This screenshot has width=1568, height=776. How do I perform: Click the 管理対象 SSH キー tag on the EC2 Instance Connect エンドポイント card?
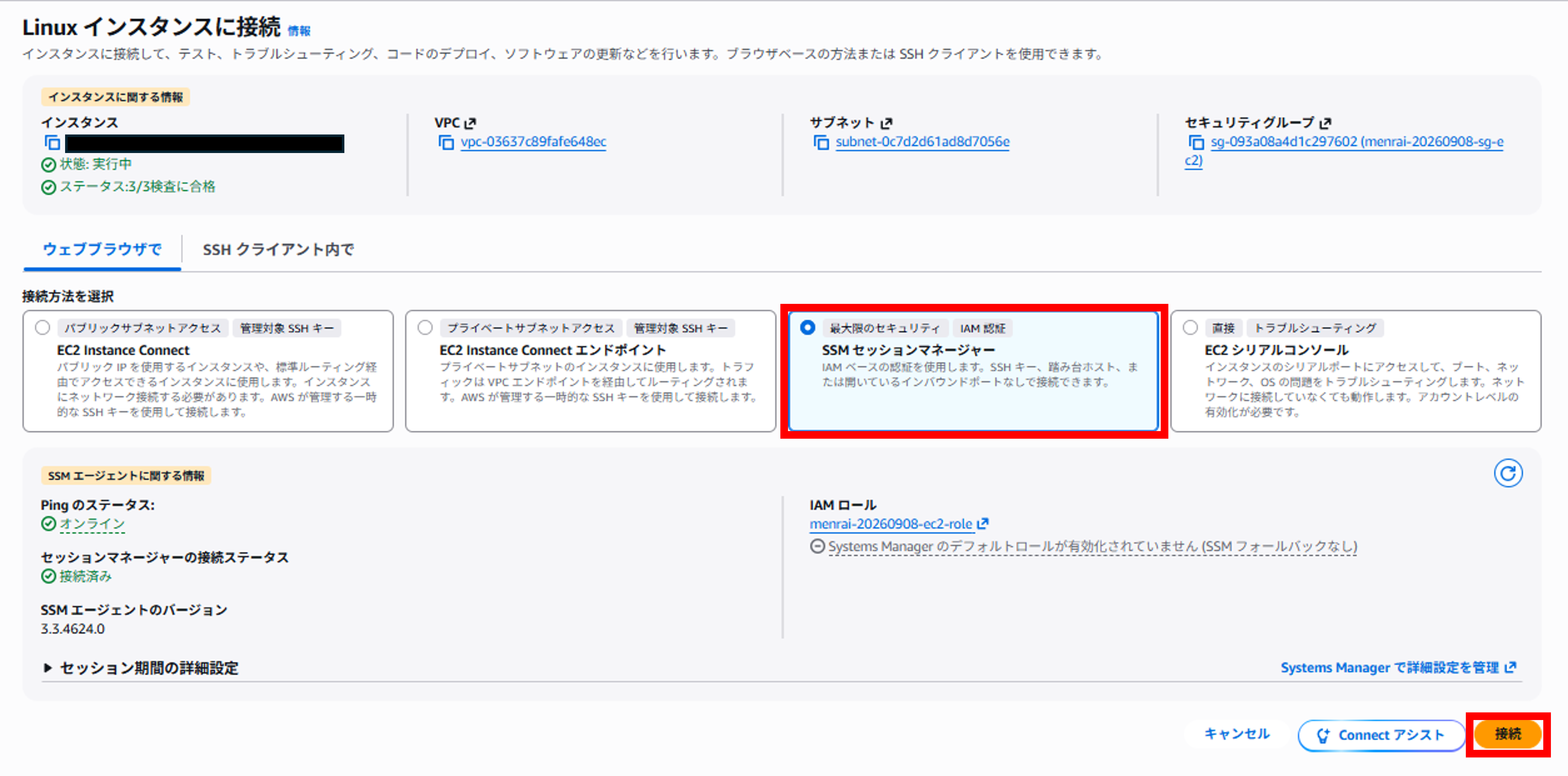pos(680,329)
